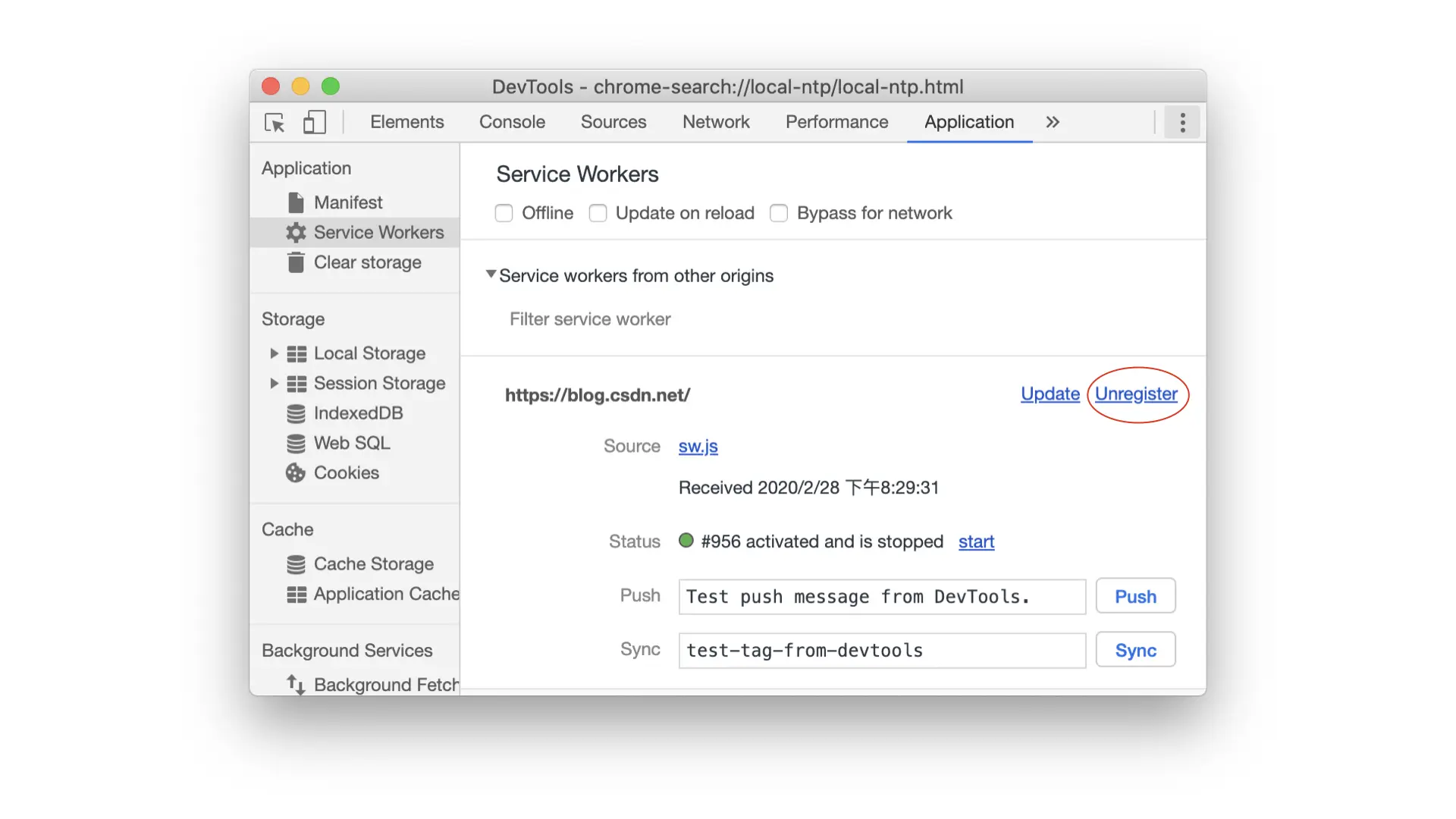This screenshot has width=1456, height=819.
Task: Check the Update on reload option
Action: pyautogui.click(x=598, y=213)
